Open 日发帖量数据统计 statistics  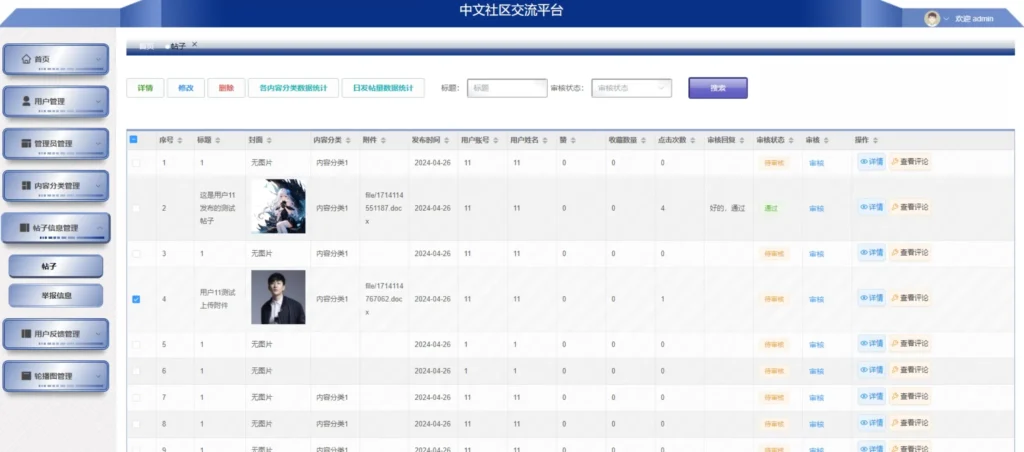pos(383,88)
